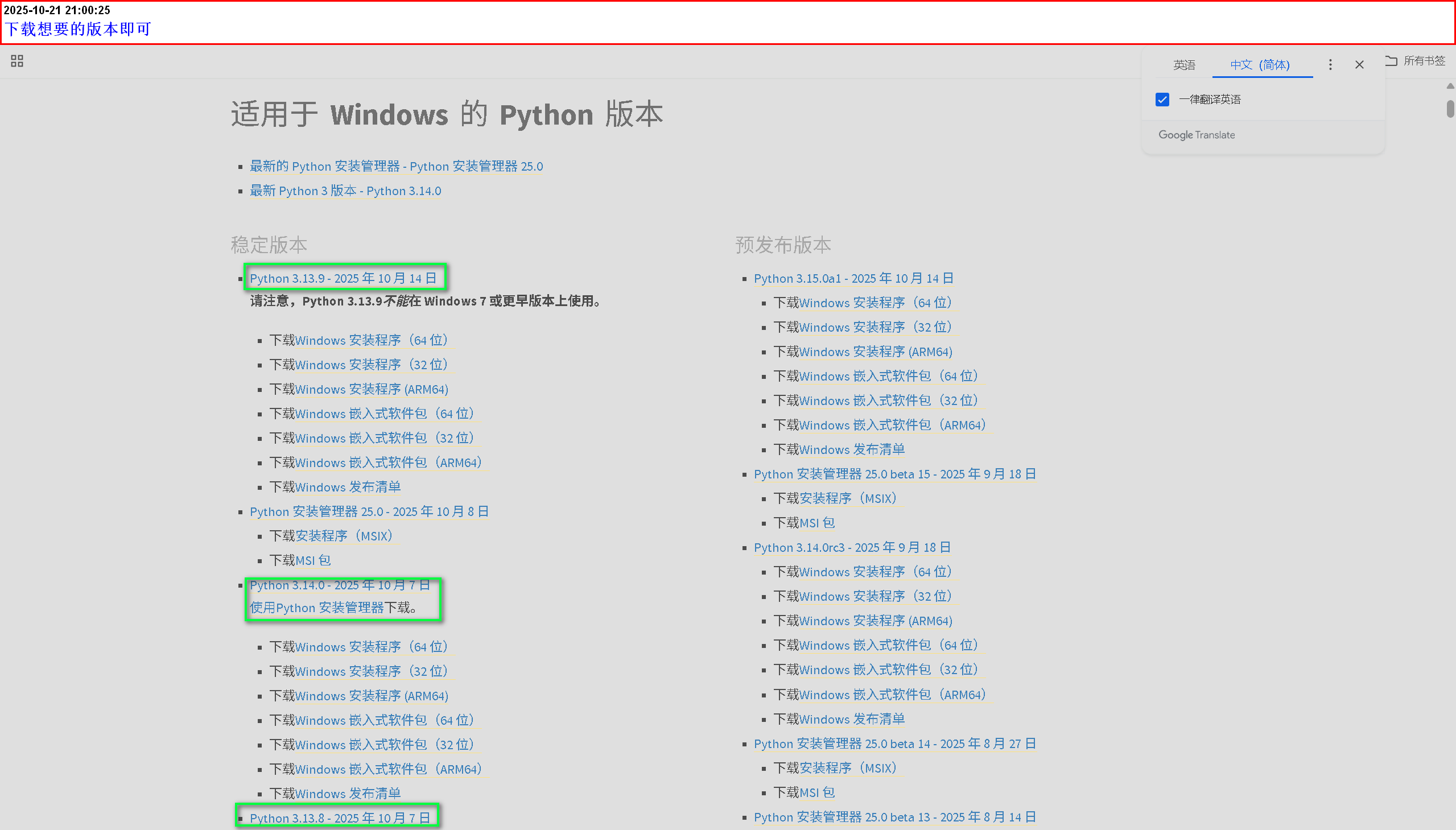Open translate popup three-dot options menu
This screenshot has height=830, width=1456.
pos(1330,65)
